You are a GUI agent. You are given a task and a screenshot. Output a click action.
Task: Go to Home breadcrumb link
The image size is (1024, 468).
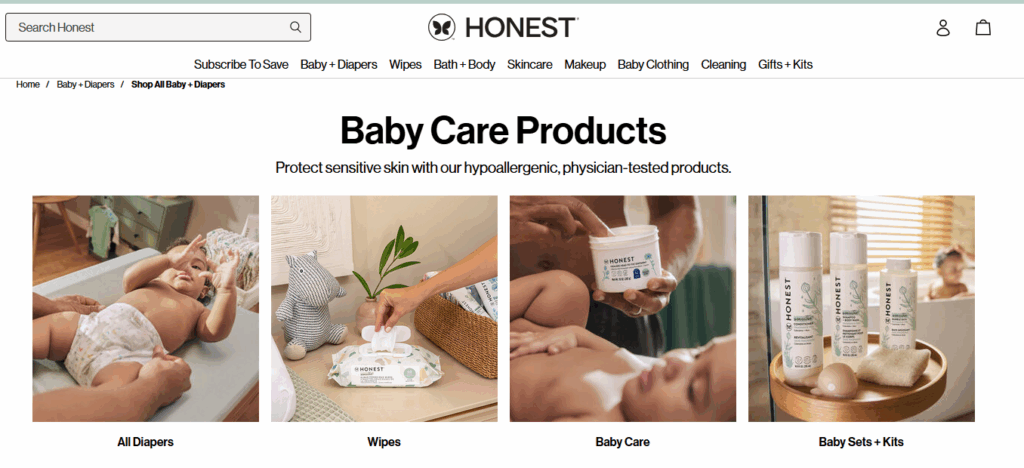(28, 85)
